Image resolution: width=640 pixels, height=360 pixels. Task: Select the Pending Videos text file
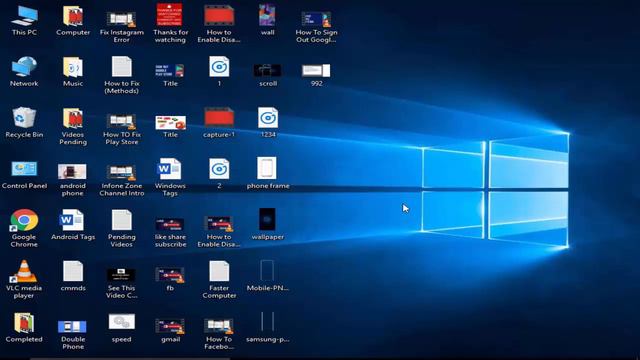click(x=122, y=228)
